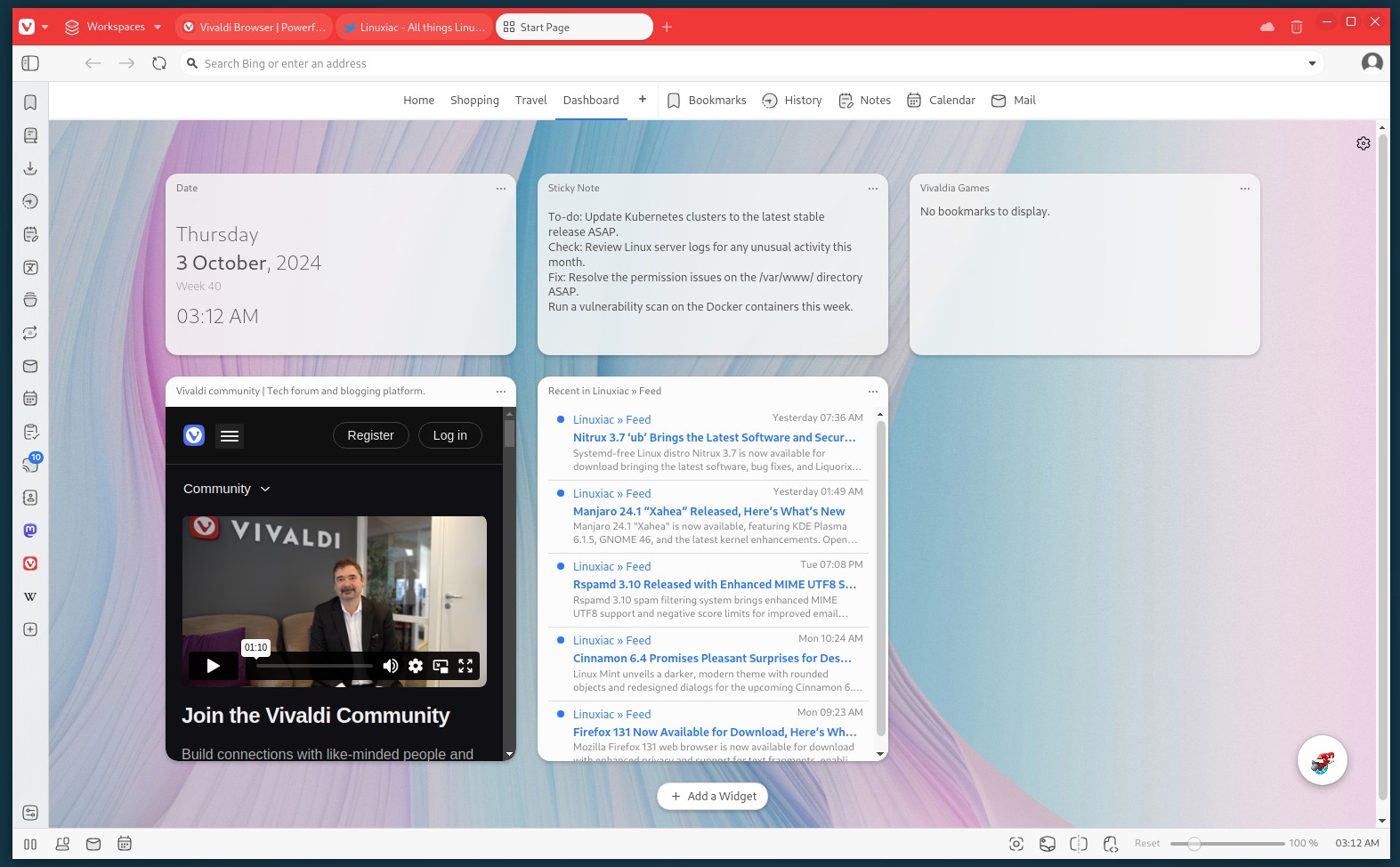Open Vivaldia Games widget options menu

(1245, 189)
